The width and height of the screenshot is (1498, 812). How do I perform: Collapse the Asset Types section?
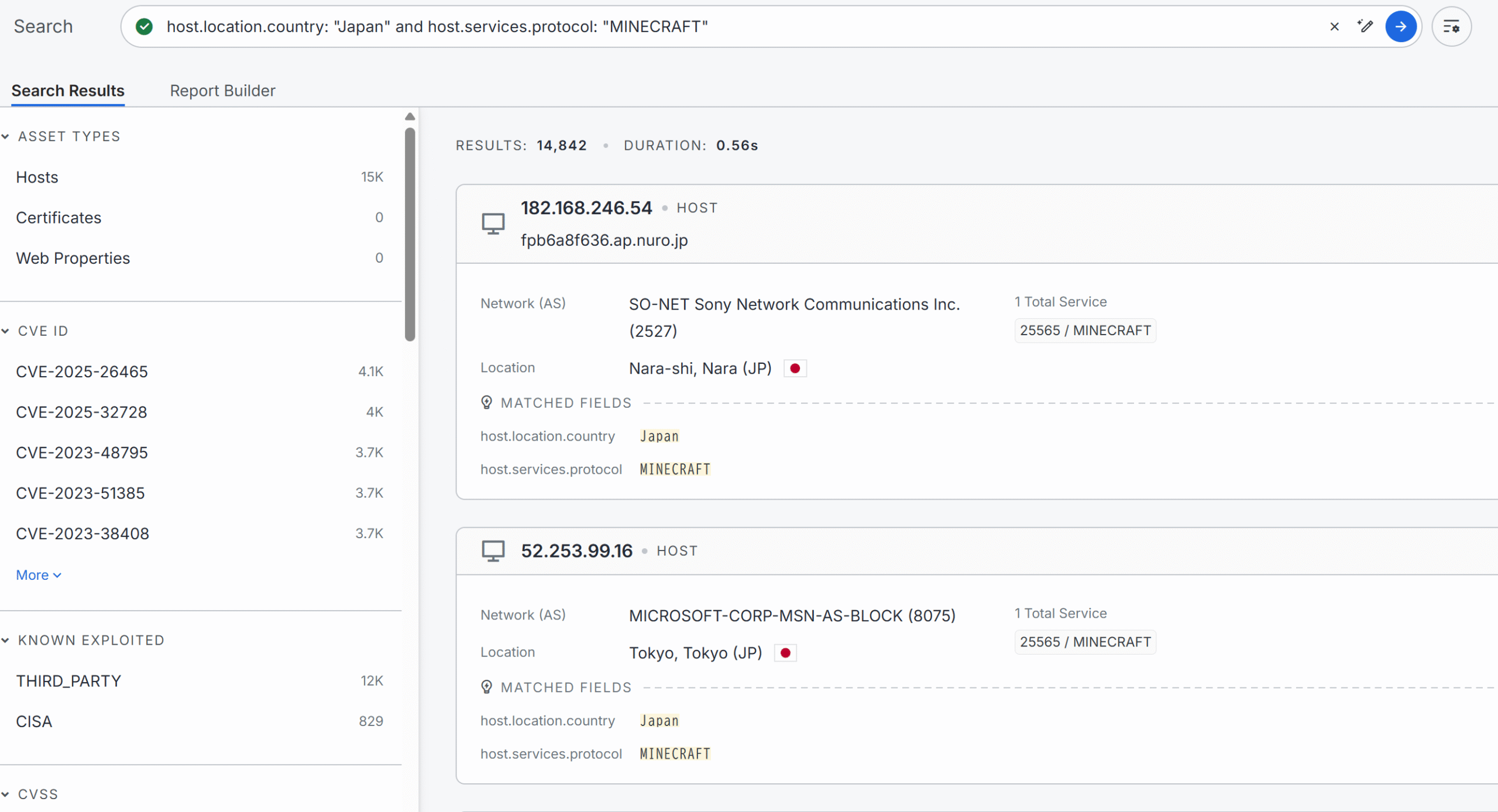6,136
